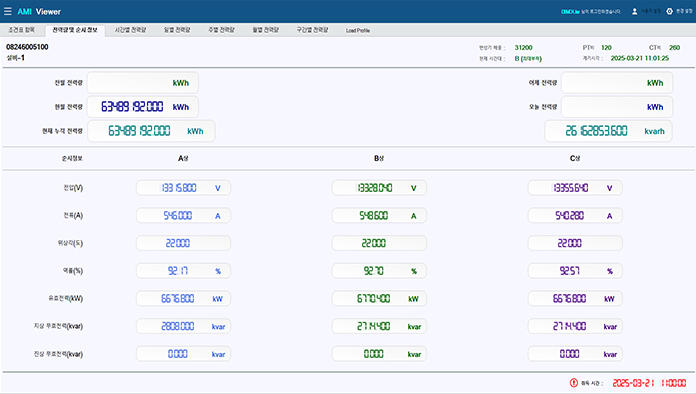Select the B-phase current value 548.600 field
Viewport: 696px width, 394px height.
point(379,216)
